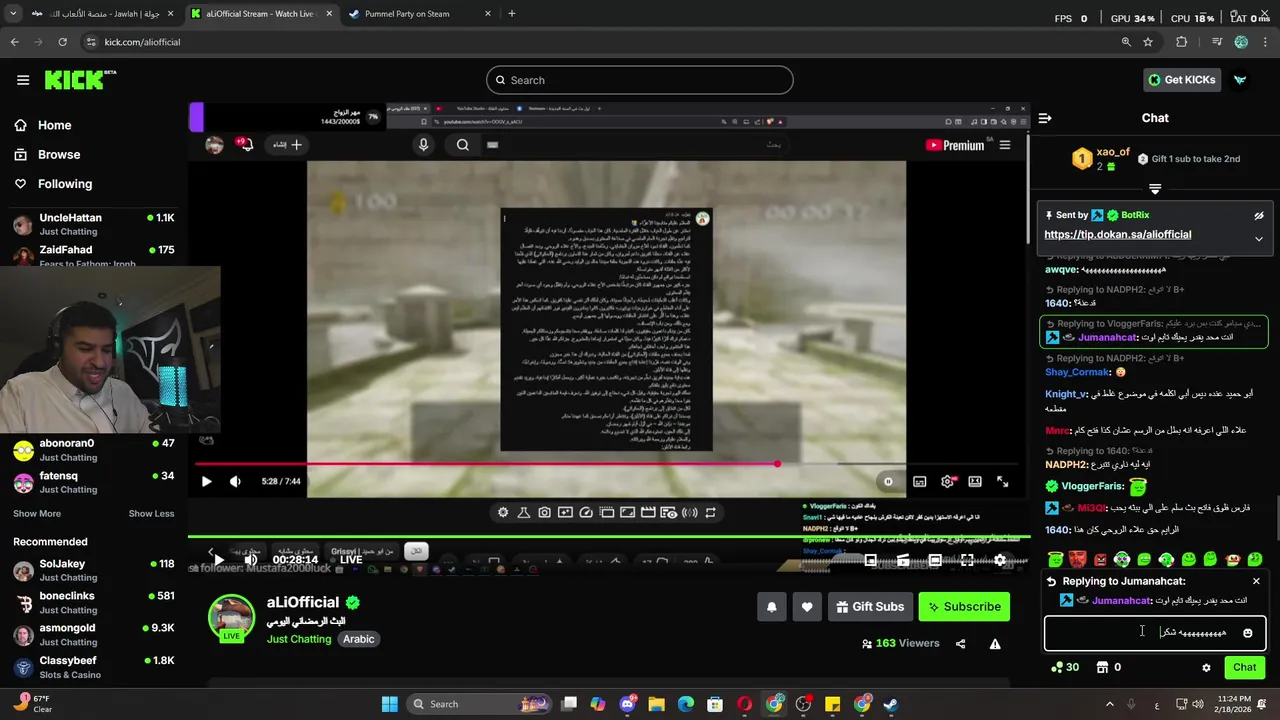
Task: Open a new Chrome tab
Action: pyautogui.click(x=512, y=14)
